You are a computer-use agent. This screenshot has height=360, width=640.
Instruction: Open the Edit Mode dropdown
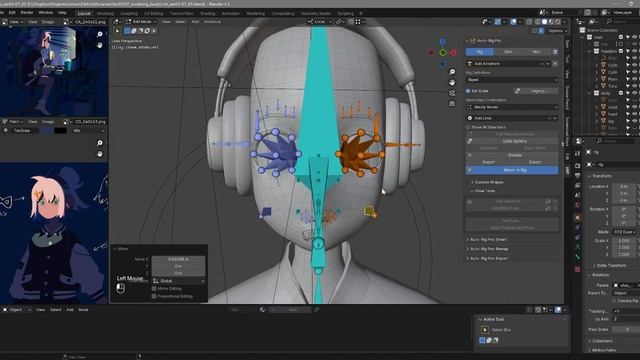141,22
